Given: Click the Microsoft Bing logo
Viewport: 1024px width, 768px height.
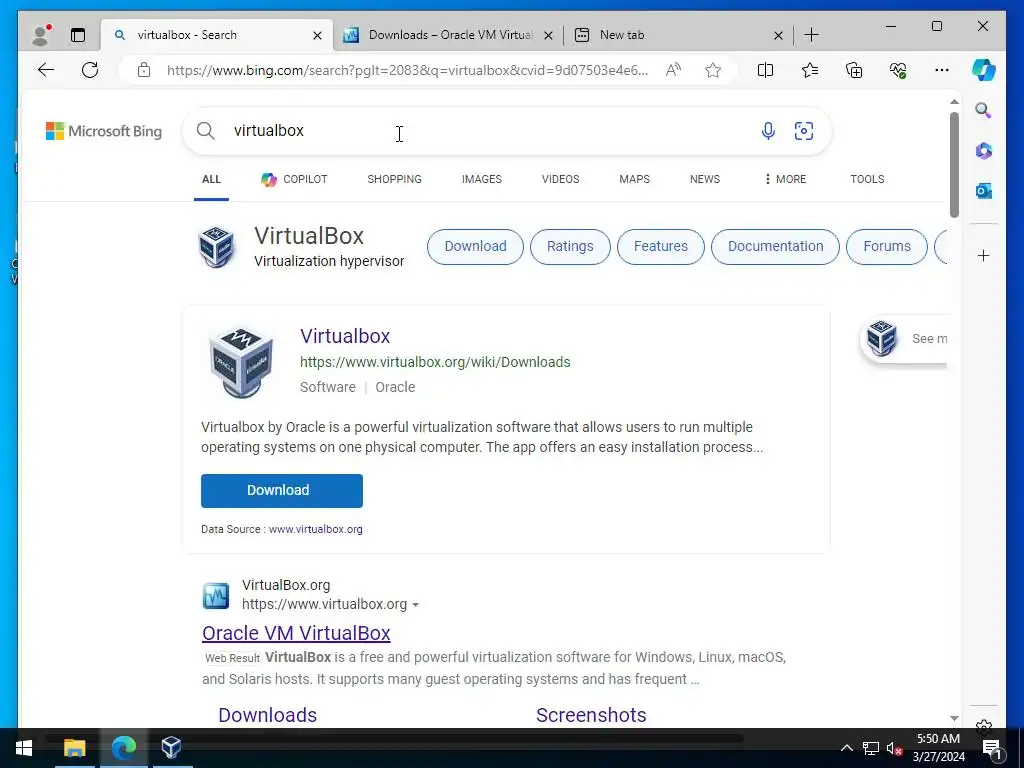Looking at the screenshot, I should (x=104, y=131).
